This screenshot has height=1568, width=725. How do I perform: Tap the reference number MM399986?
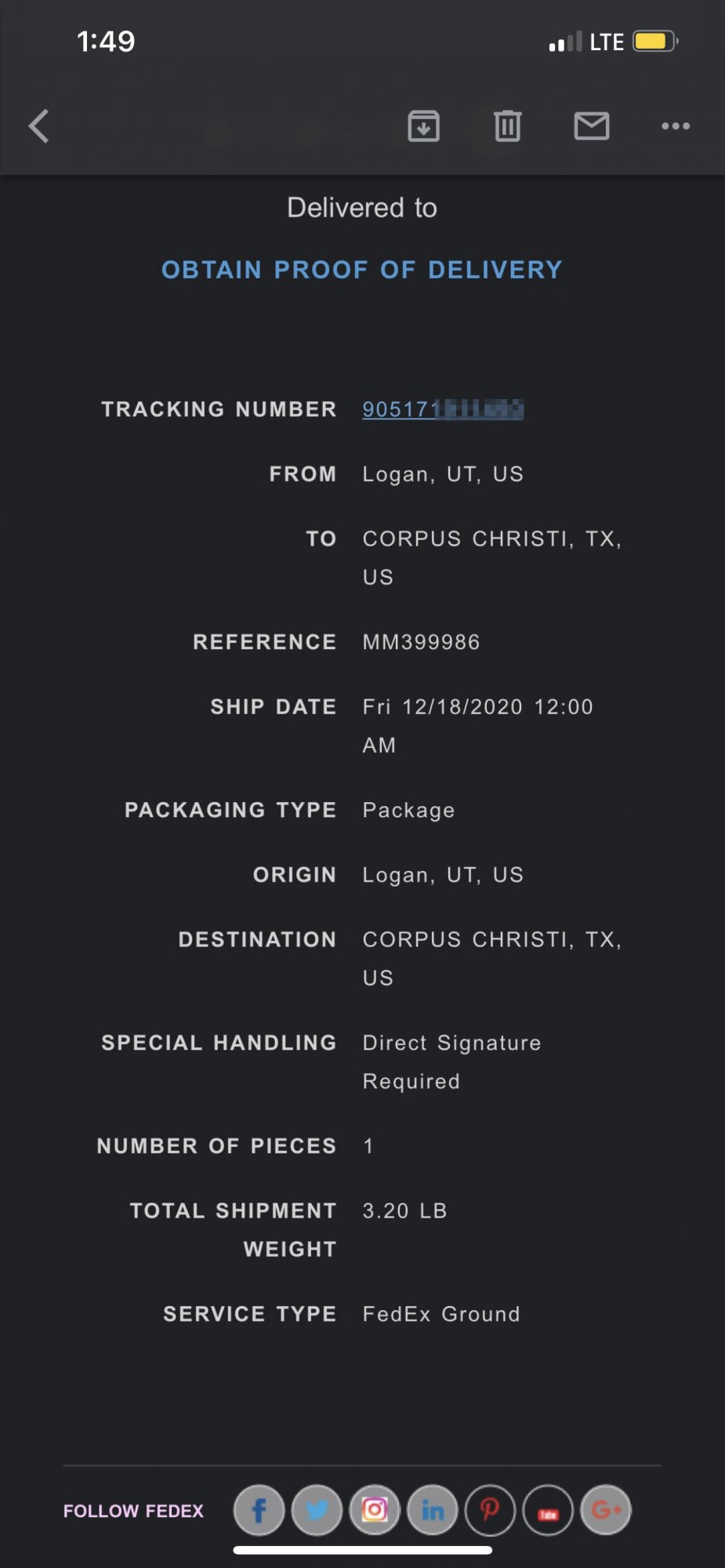[421, 642]
